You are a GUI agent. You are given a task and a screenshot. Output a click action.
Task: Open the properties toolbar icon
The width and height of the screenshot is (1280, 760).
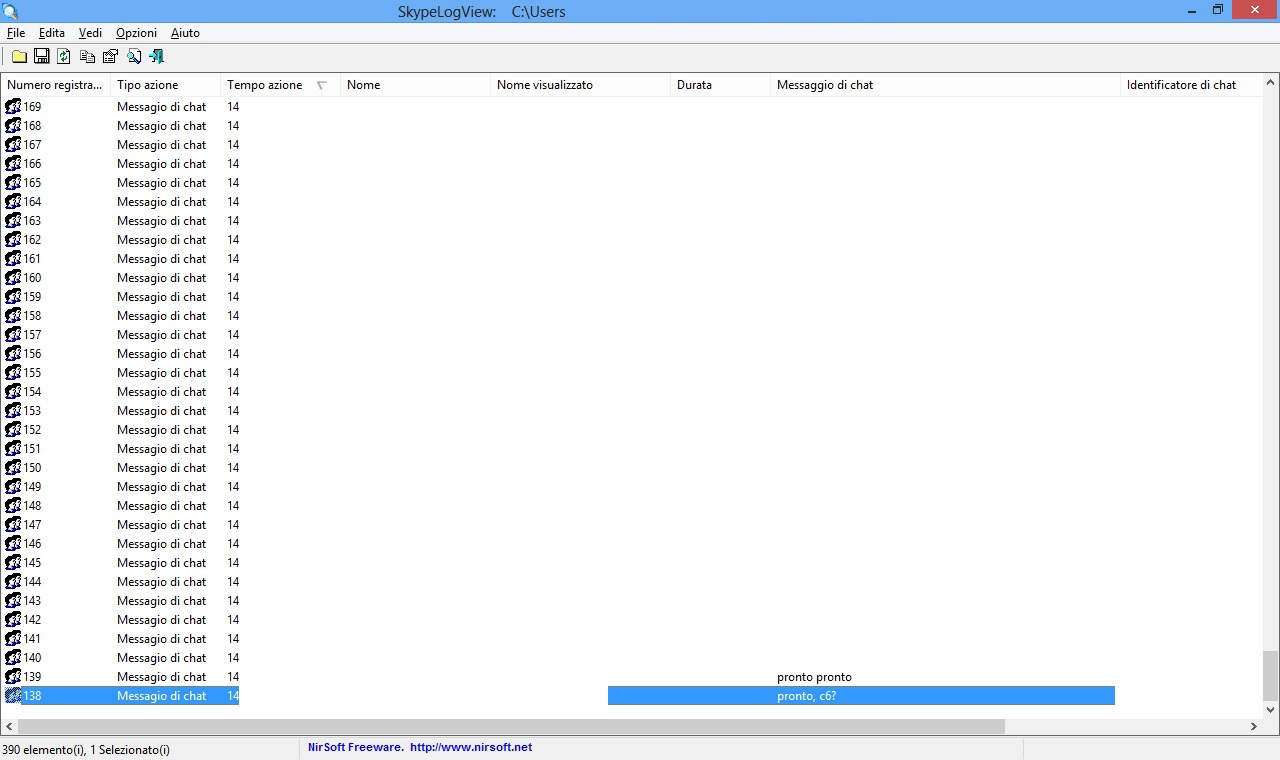click(x=110, y=57)
